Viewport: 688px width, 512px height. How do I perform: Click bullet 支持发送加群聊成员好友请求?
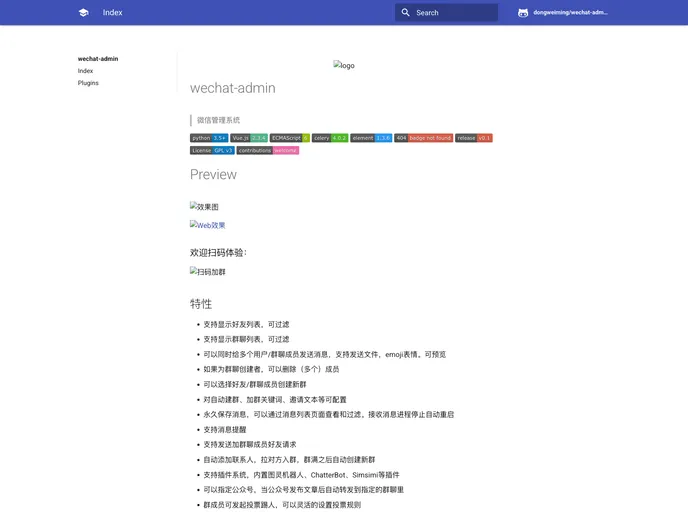coord(250,444)
